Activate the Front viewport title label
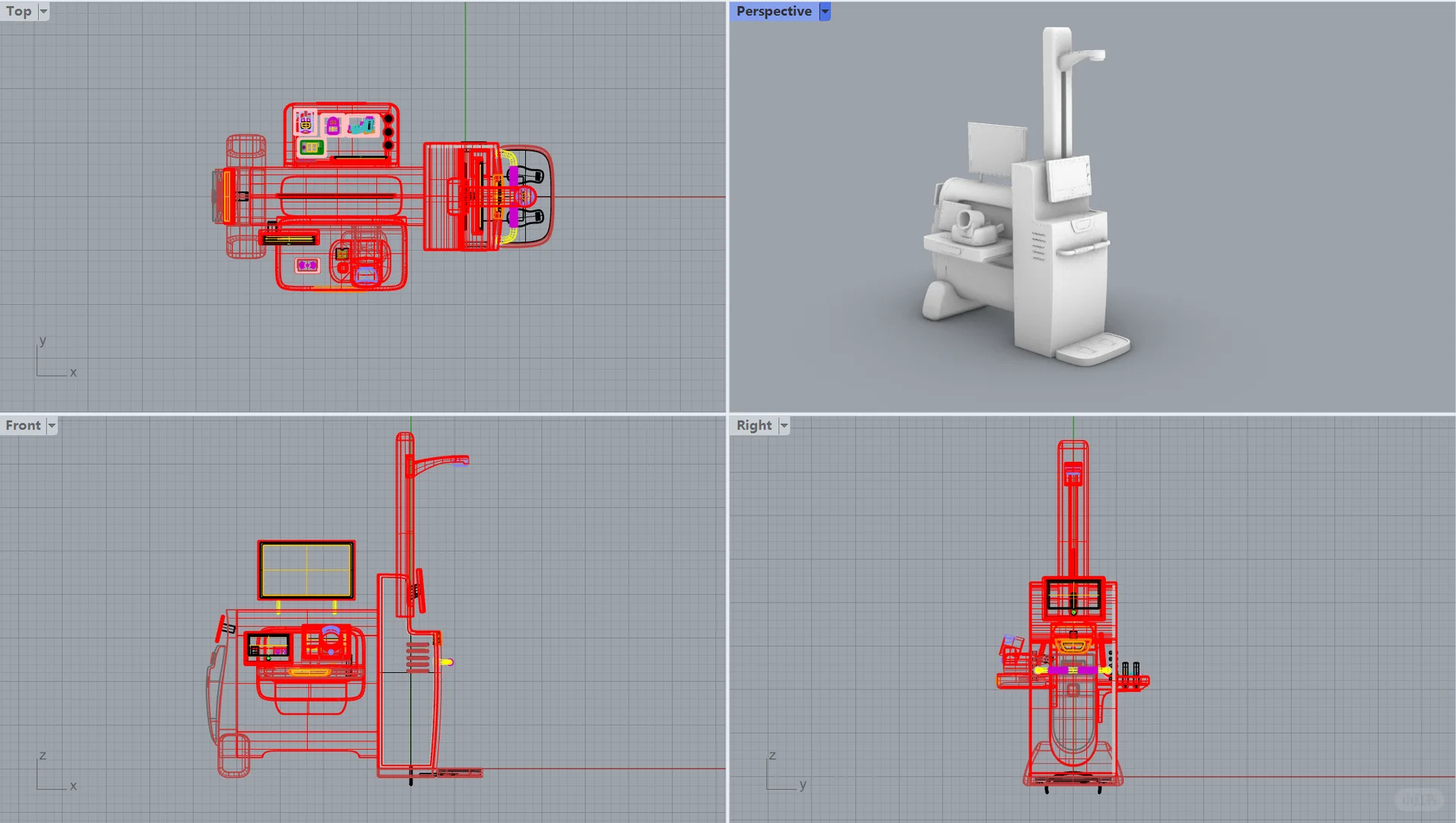The image size is (1456, 823). (23, 426)
